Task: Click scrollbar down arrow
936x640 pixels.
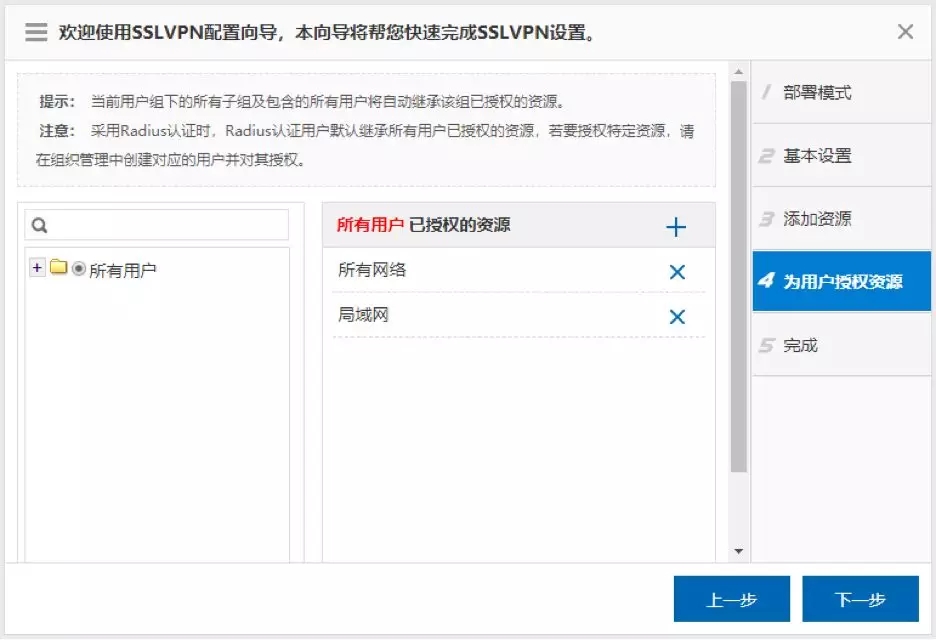Action: tap(739, 551)
